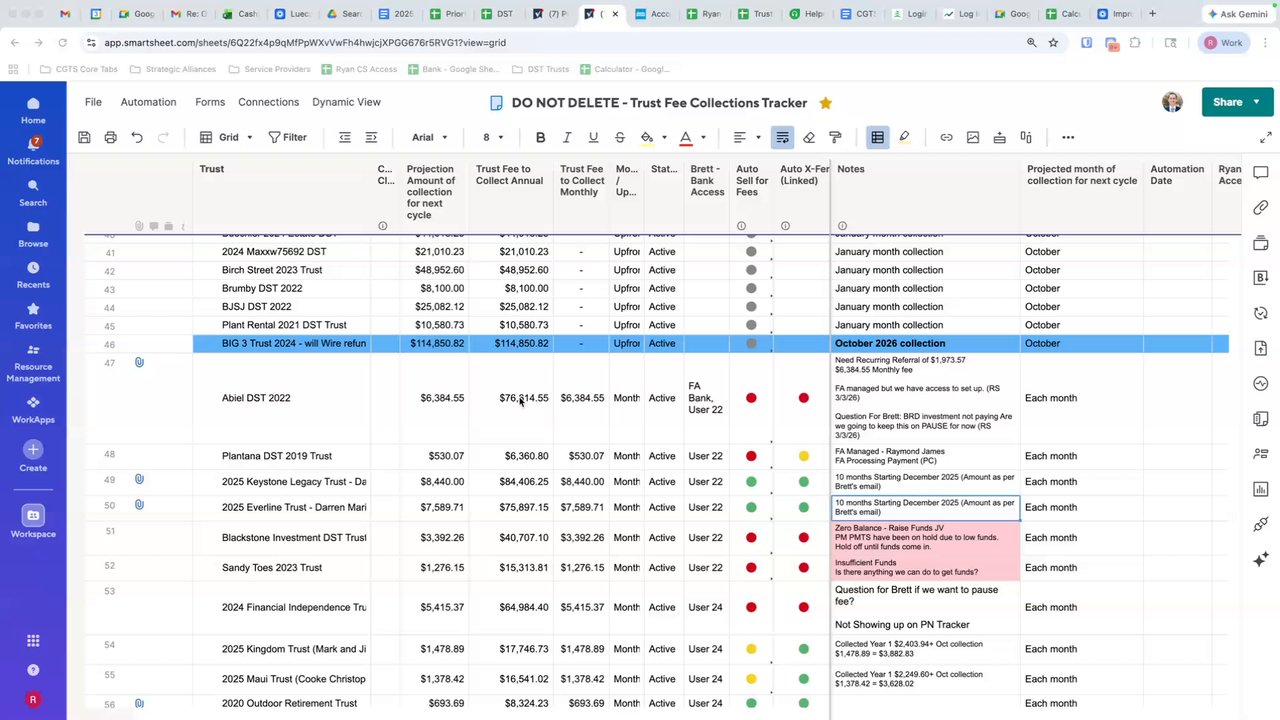
Task: Toggle bold formatting
Action: click(x=540, y=137)
